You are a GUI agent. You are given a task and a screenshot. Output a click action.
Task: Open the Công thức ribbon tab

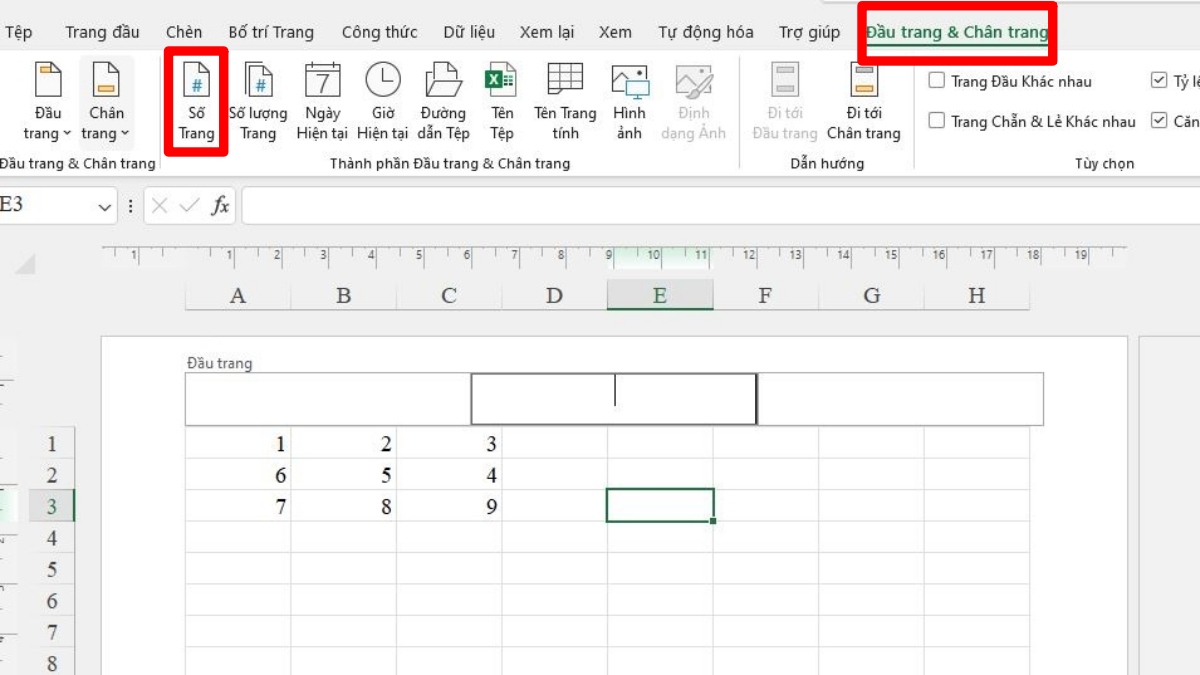379,32
